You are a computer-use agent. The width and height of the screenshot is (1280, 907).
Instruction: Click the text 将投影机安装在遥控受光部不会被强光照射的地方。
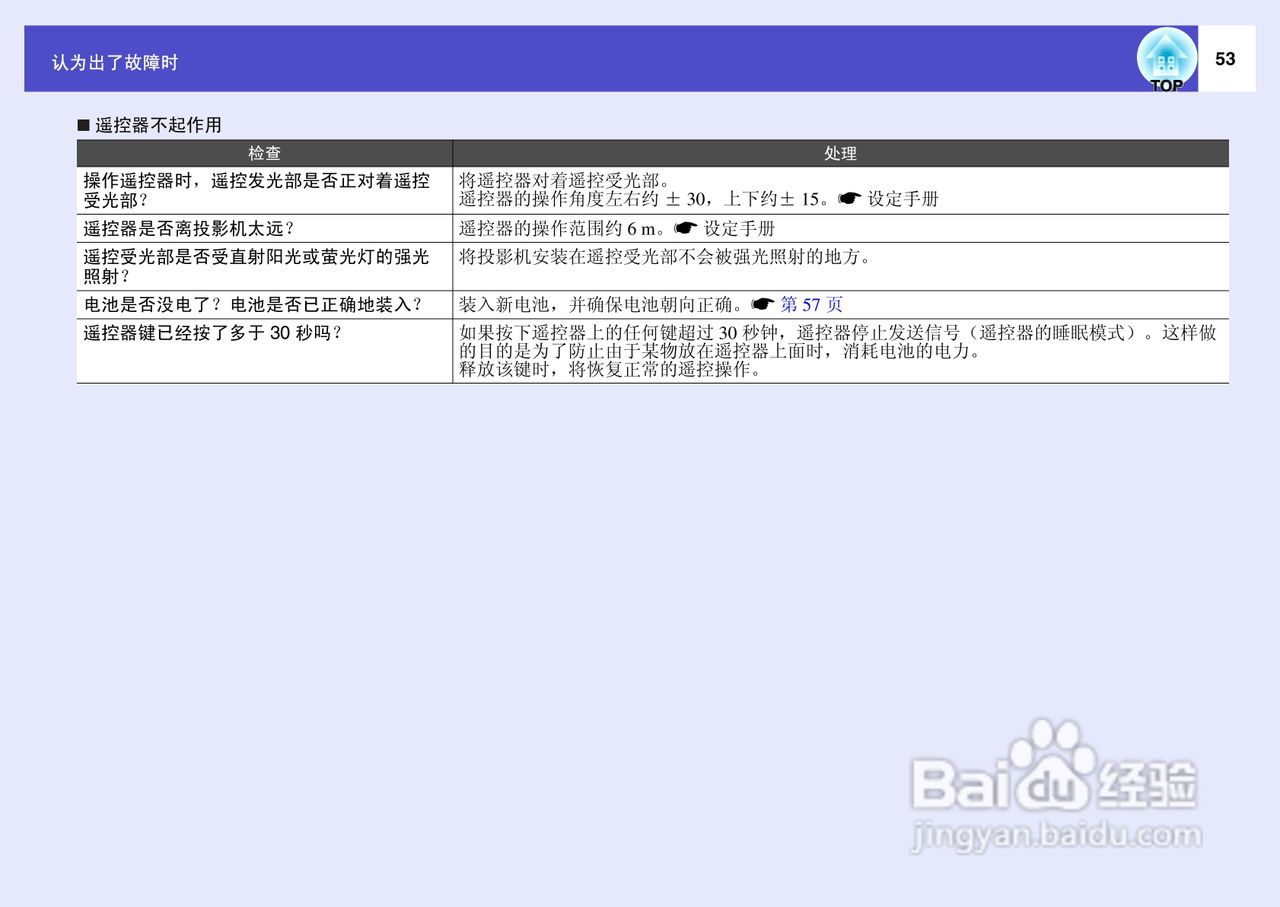(x=665, y=257)
